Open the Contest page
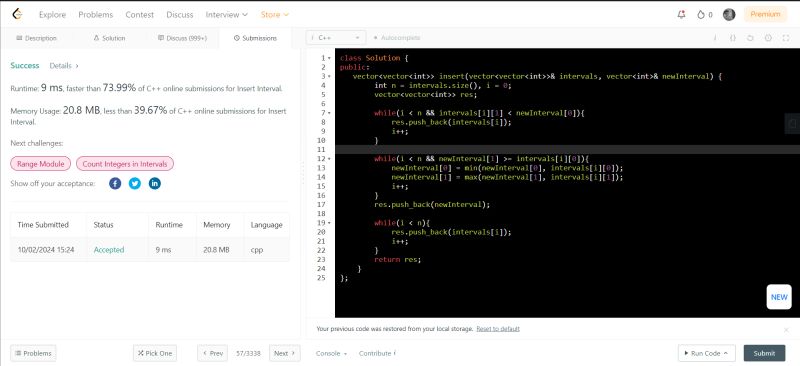 139,15
